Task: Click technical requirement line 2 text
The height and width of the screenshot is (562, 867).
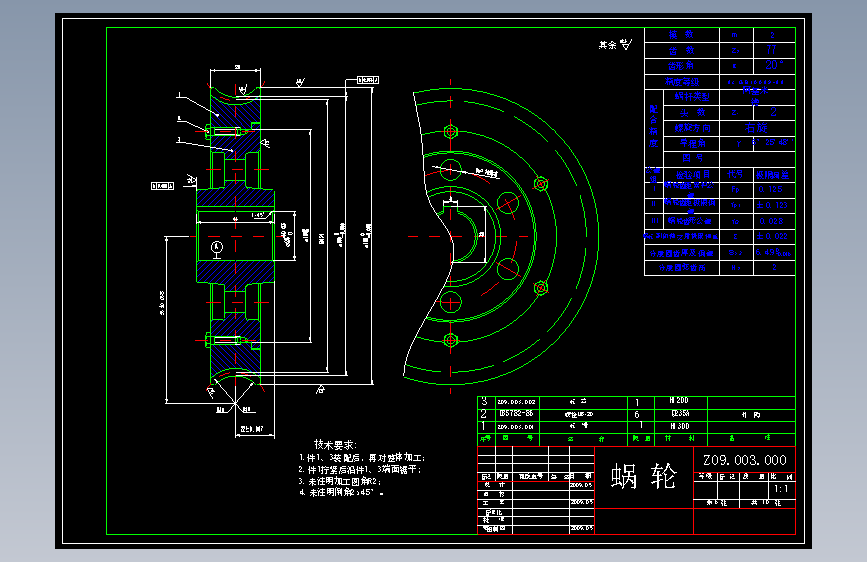Action: pos(360,470)
